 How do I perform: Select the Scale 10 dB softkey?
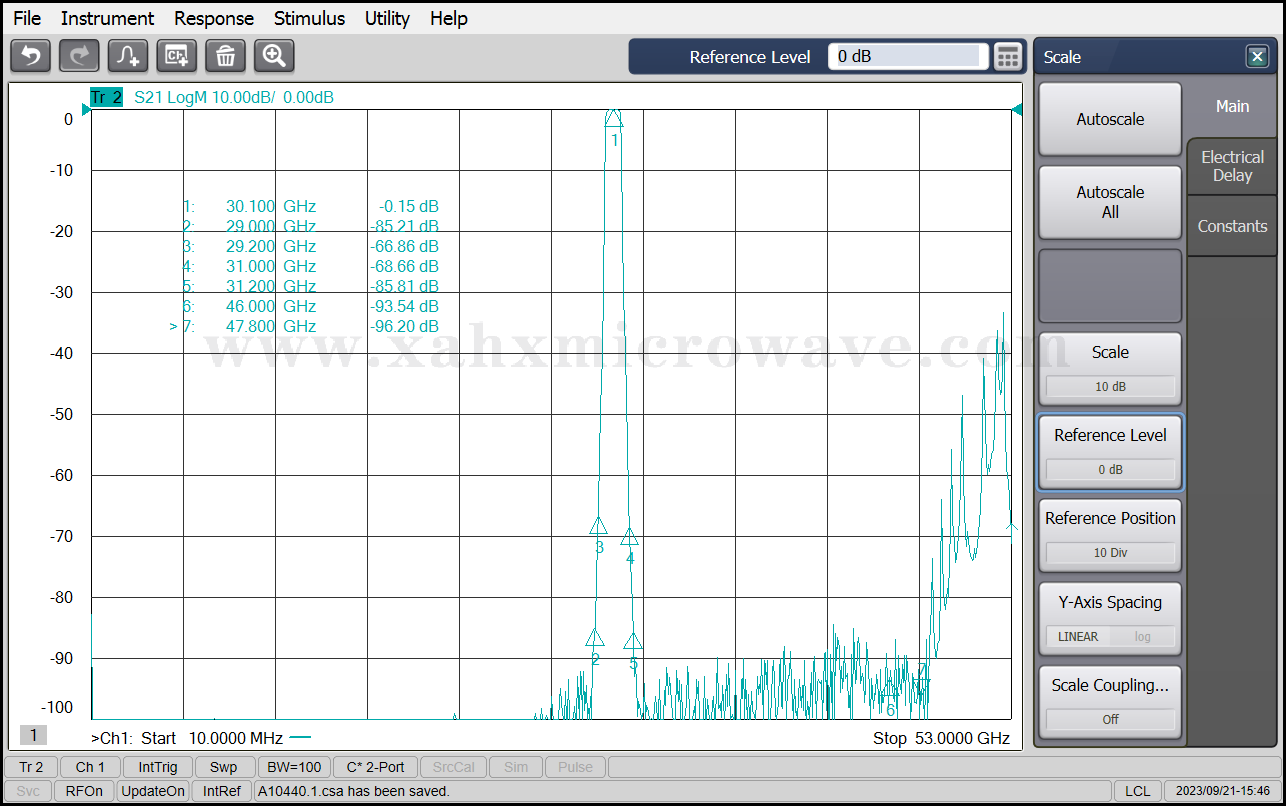click(1110, 369)
